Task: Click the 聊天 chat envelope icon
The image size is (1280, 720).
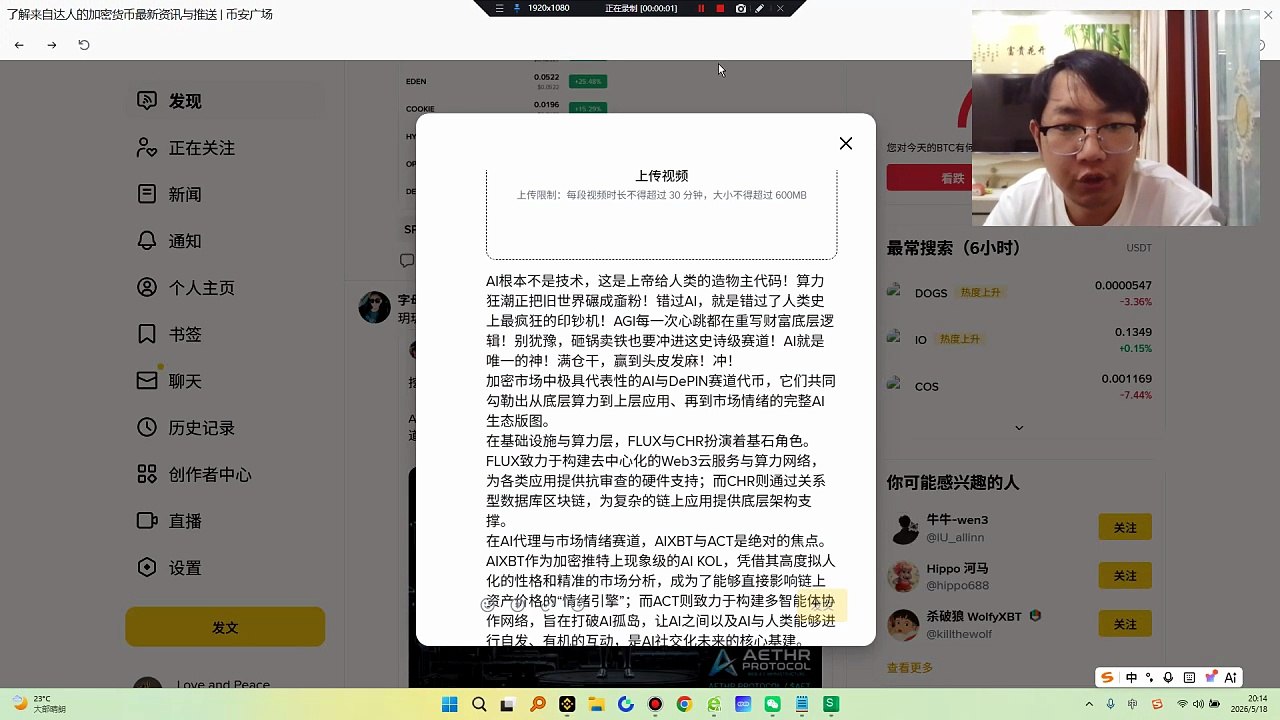Action: (147, 381)
